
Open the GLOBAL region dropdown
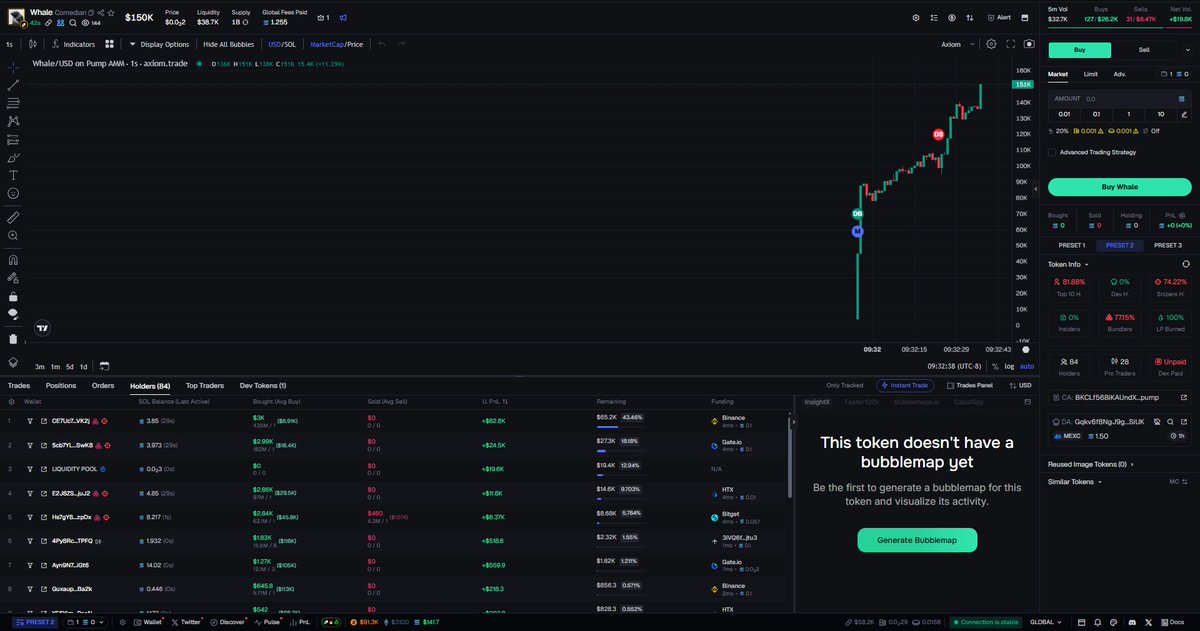1045,622
